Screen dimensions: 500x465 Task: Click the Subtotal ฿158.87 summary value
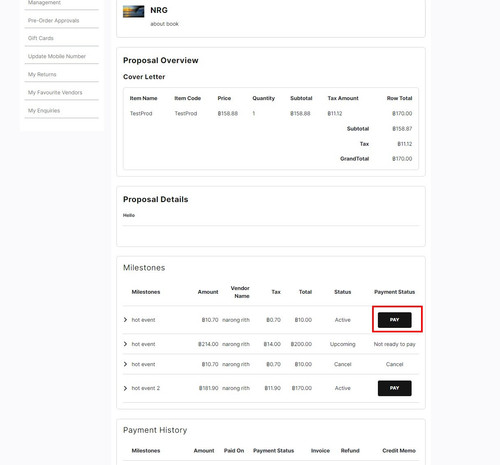(x=402, y=129)
